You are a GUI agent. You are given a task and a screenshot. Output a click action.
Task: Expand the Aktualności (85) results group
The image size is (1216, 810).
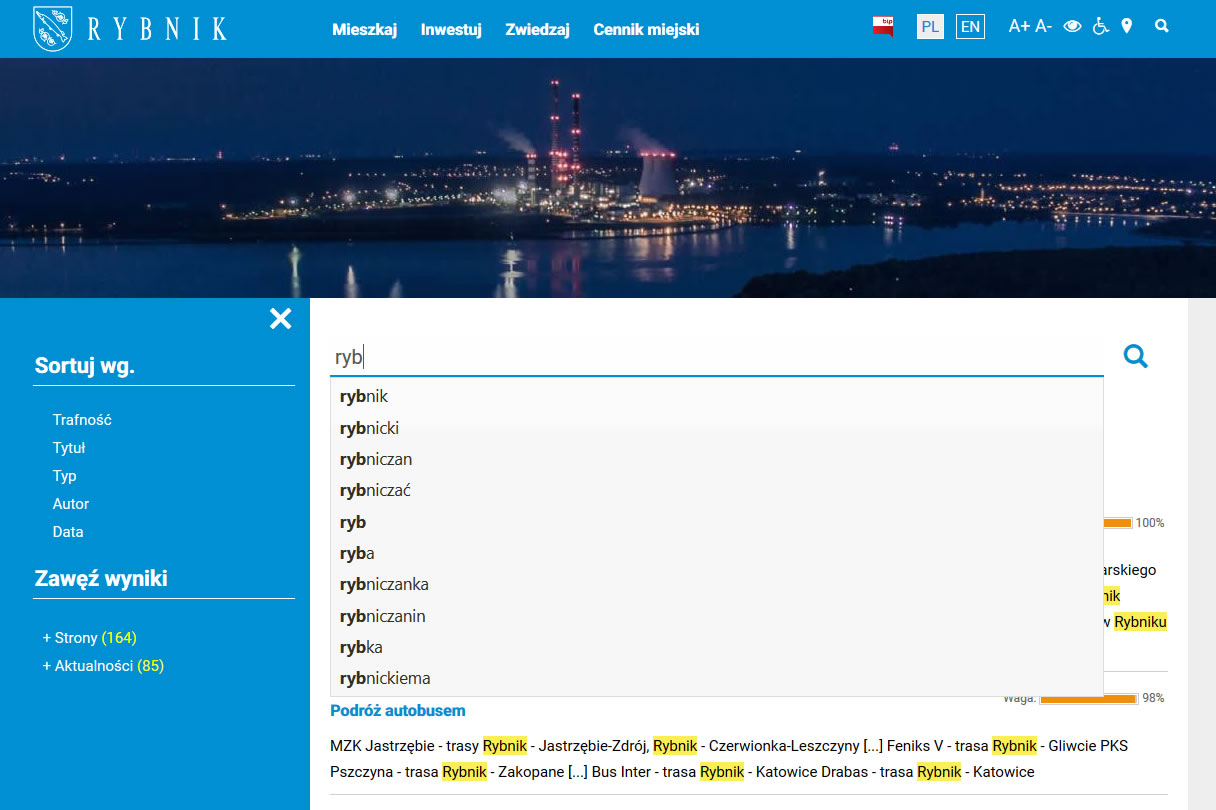click(105, 665)
